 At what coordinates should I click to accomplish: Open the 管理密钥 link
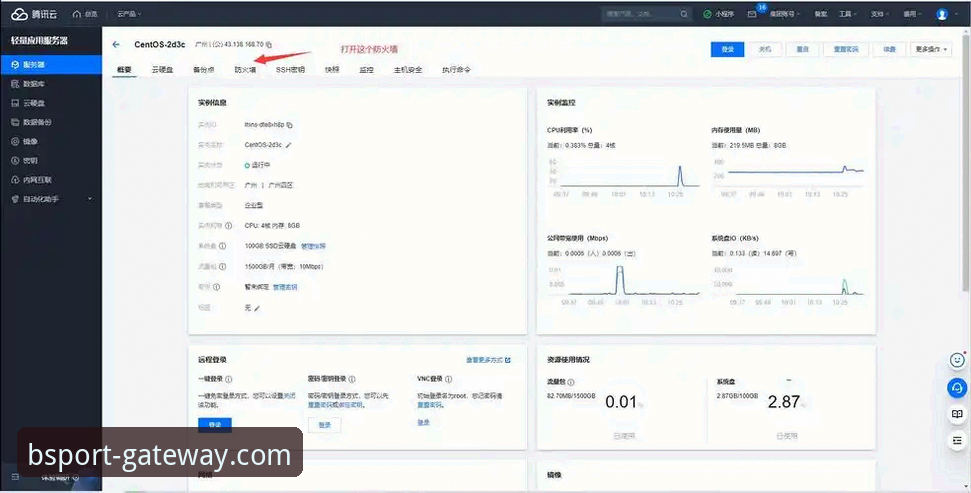pos(285,287)
